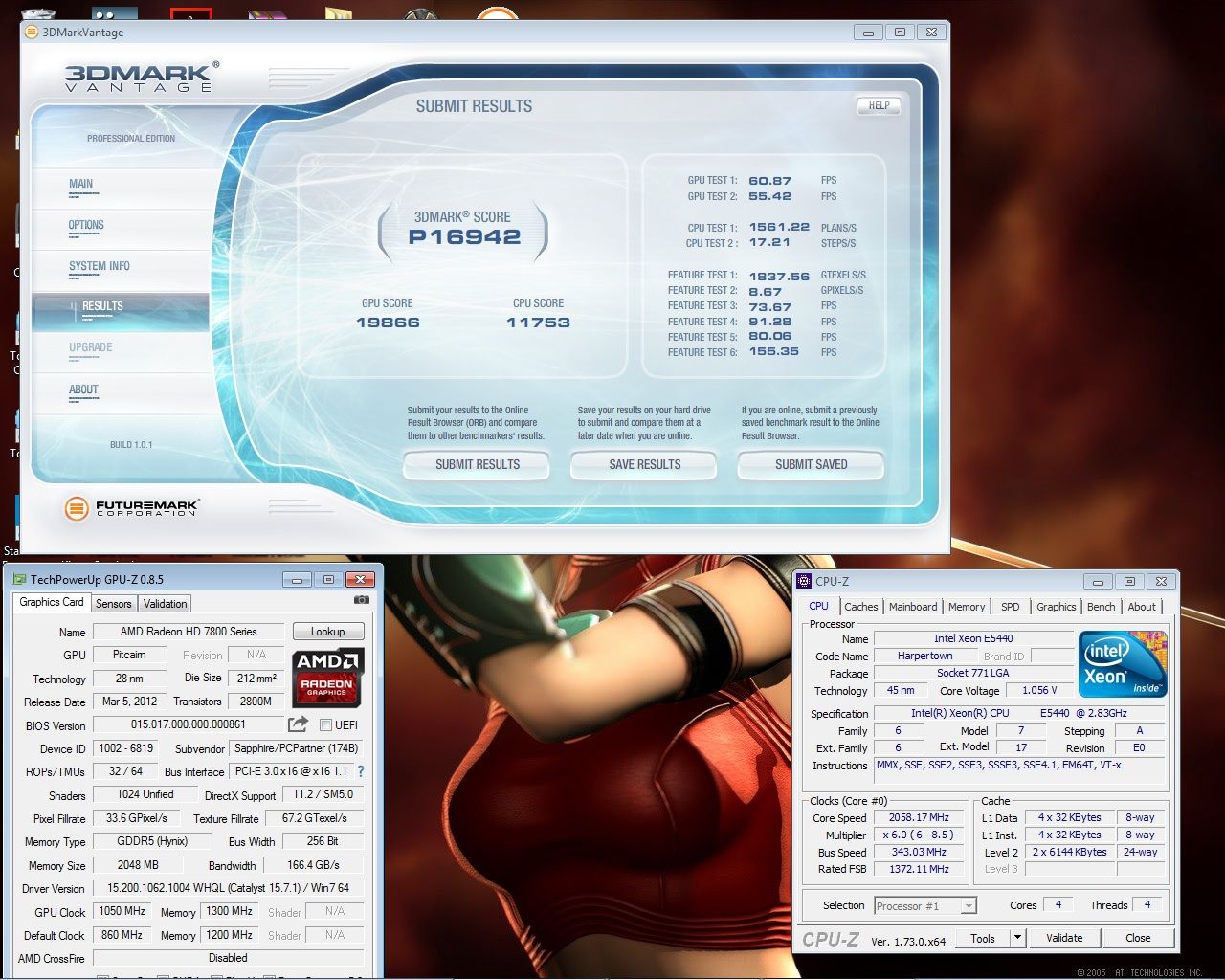Click the CPU SCORE value 11753
1225x980 pixels.
[x=538, y=323]
